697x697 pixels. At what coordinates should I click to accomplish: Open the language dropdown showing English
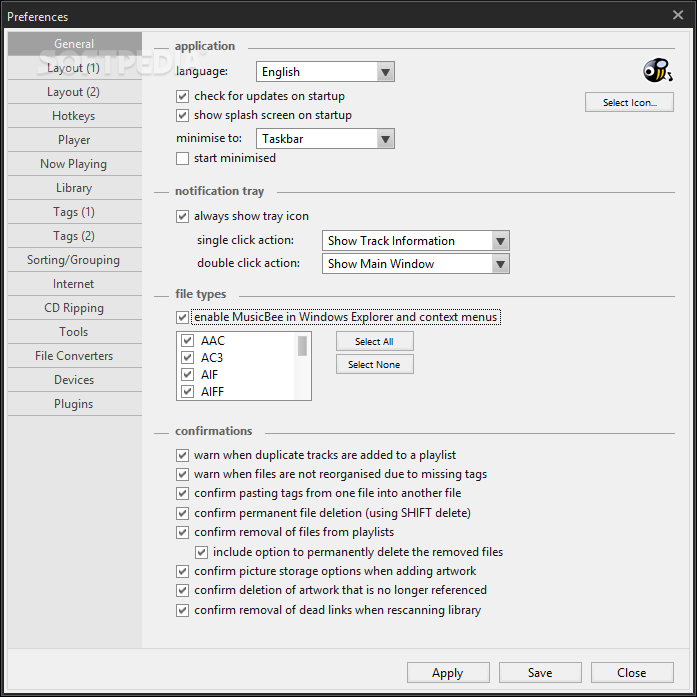click(x=325, y=72)
